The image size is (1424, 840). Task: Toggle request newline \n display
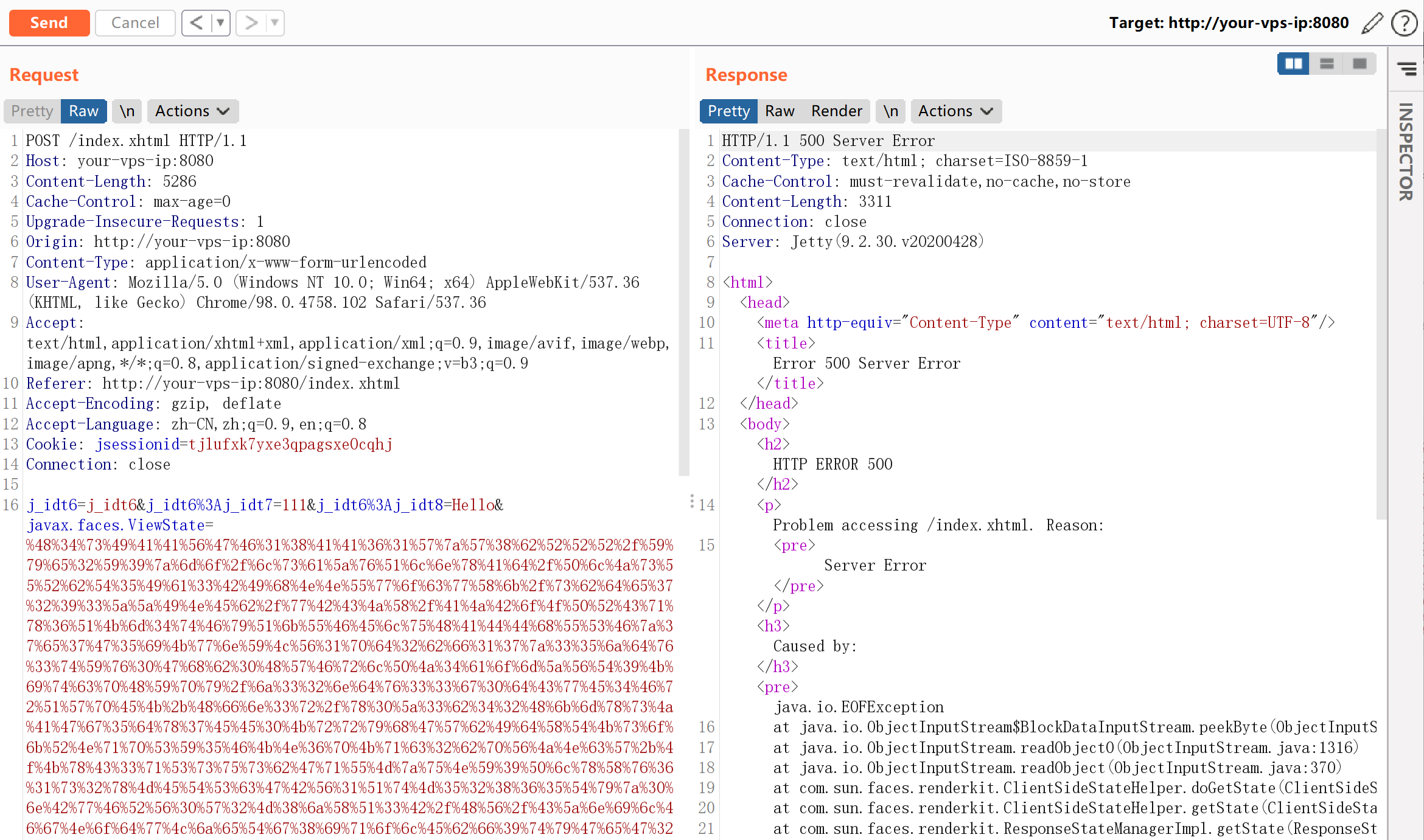pos(127,111)
